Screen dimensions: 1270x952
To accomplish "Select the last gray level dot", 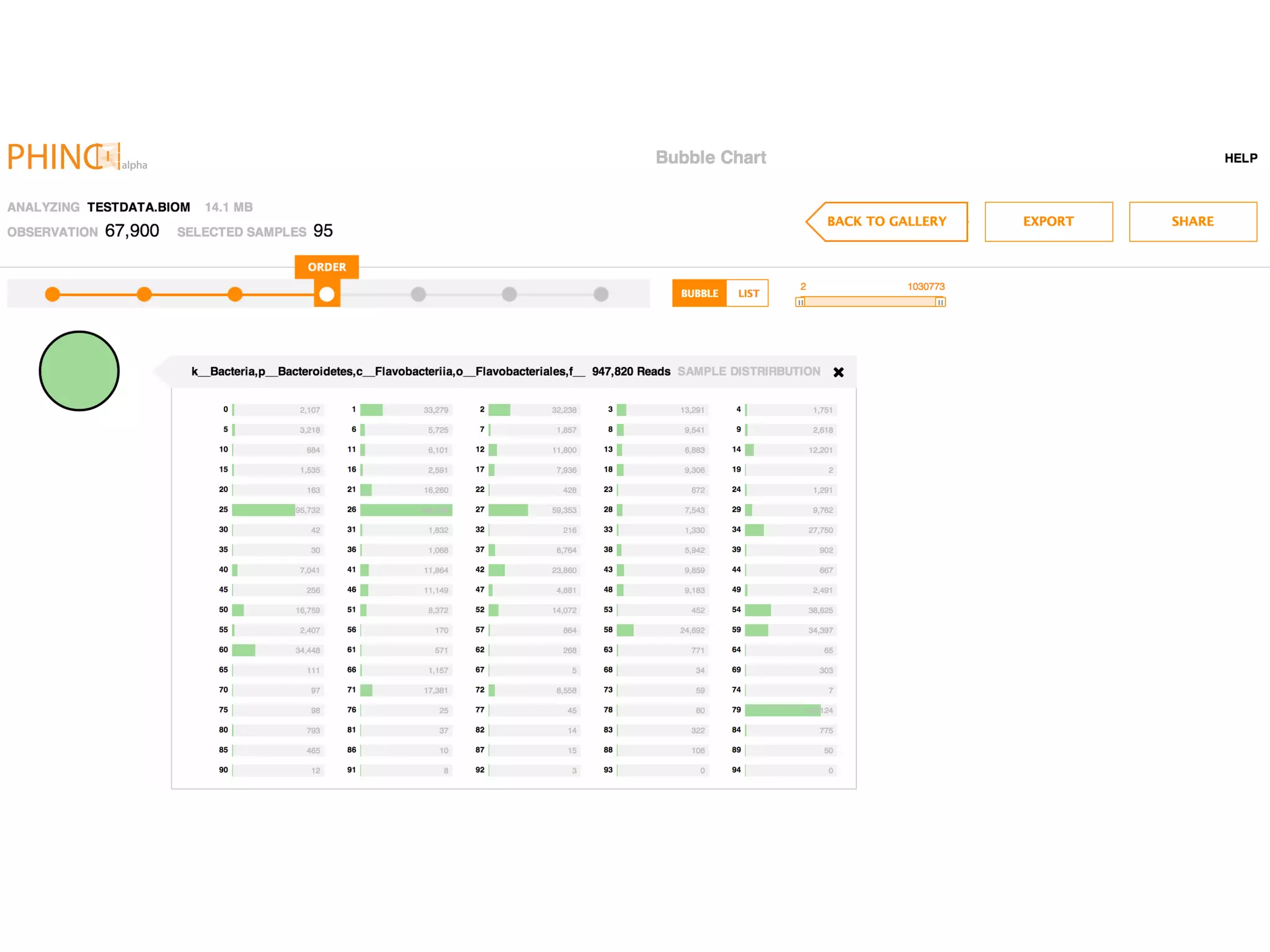I will [x=601, y=294].
